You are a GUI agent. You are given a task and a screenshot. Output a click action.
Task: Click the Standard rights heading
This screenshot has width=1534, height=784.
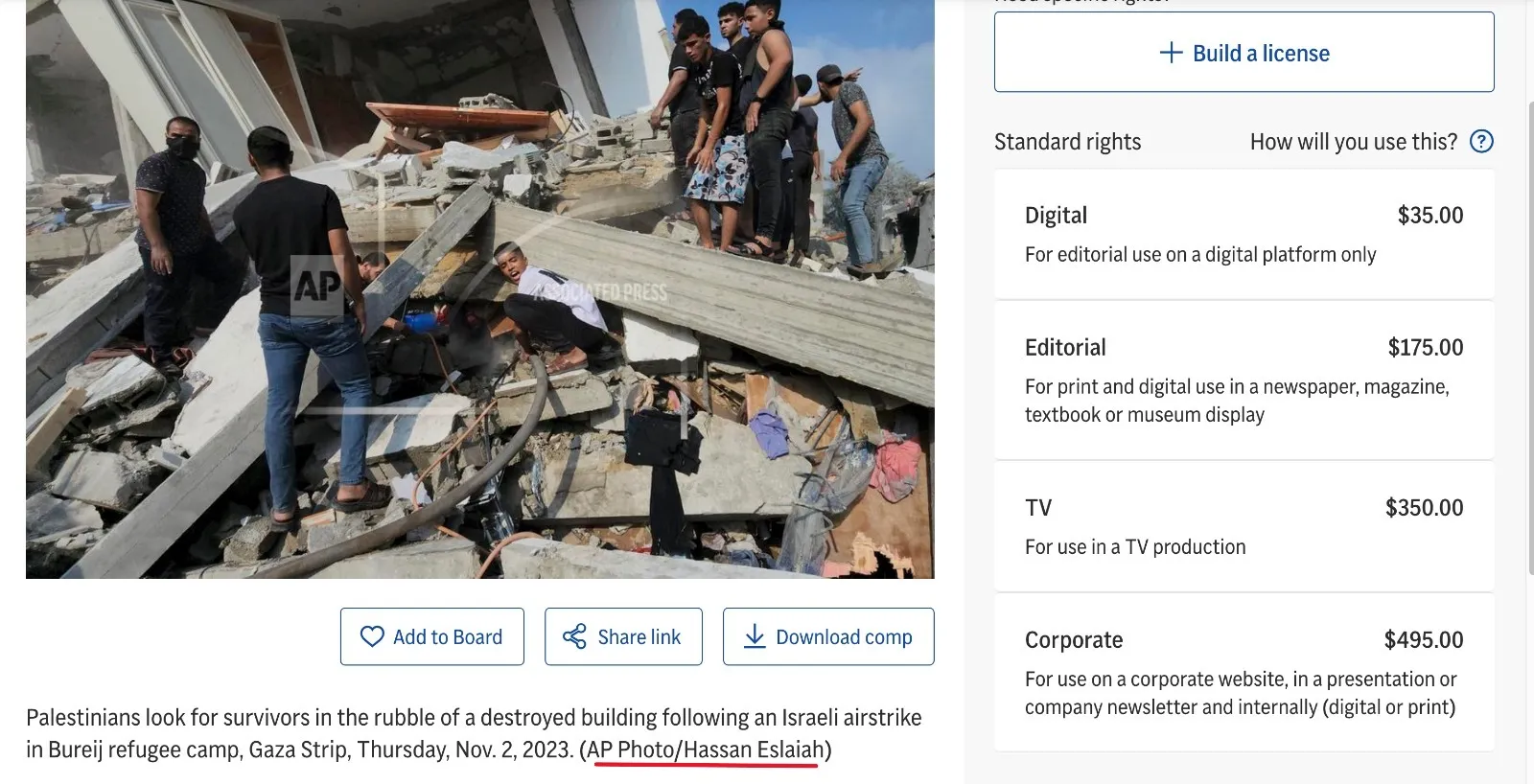[1067, 142]
